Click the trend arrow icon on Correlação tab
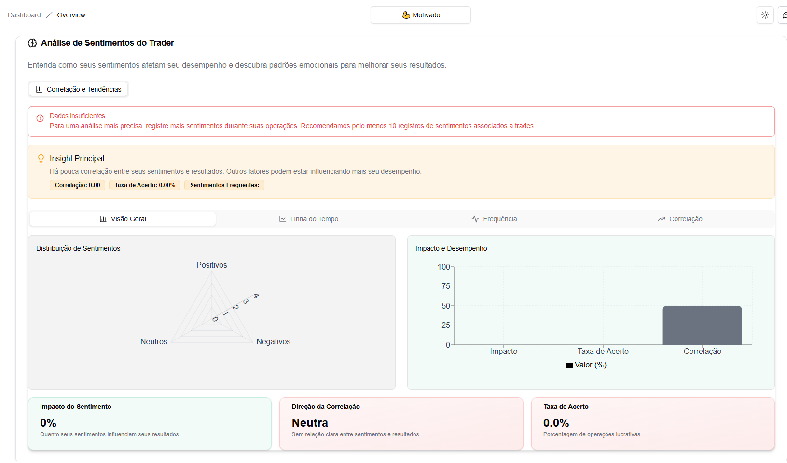 pyautogui.click(x=661, y=219)
